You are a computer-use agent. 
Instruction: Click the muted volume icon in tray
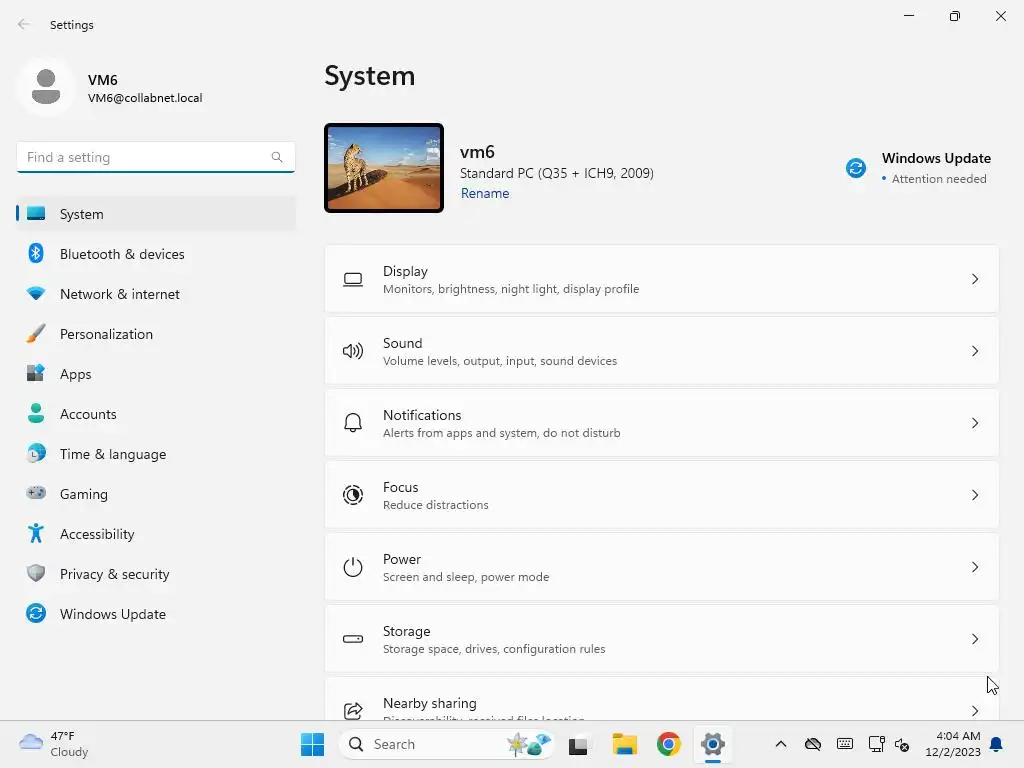(902, 744)
